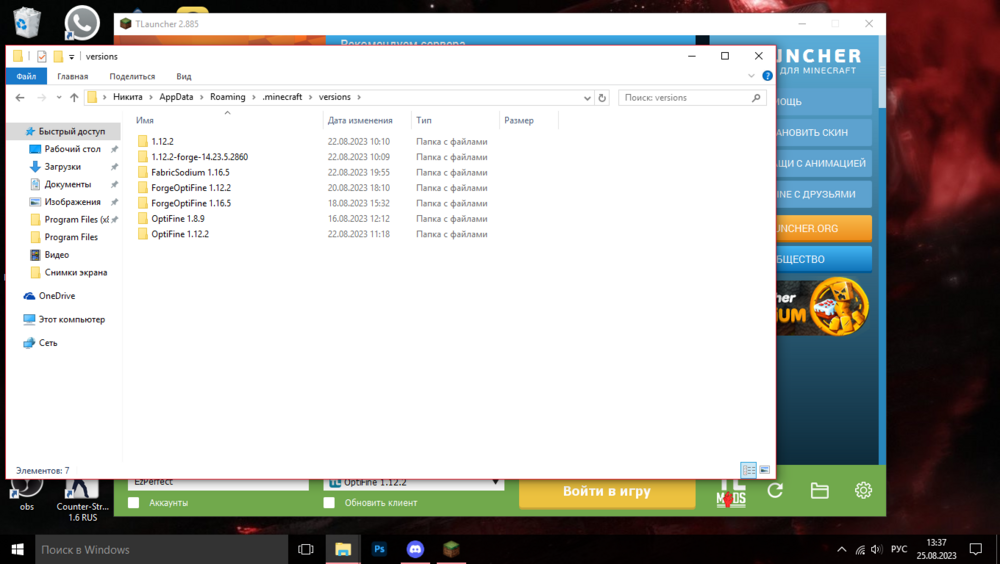The image size is (1000, 564).
Task: Select Сеть in navigation pane
Action: [48, 343]
